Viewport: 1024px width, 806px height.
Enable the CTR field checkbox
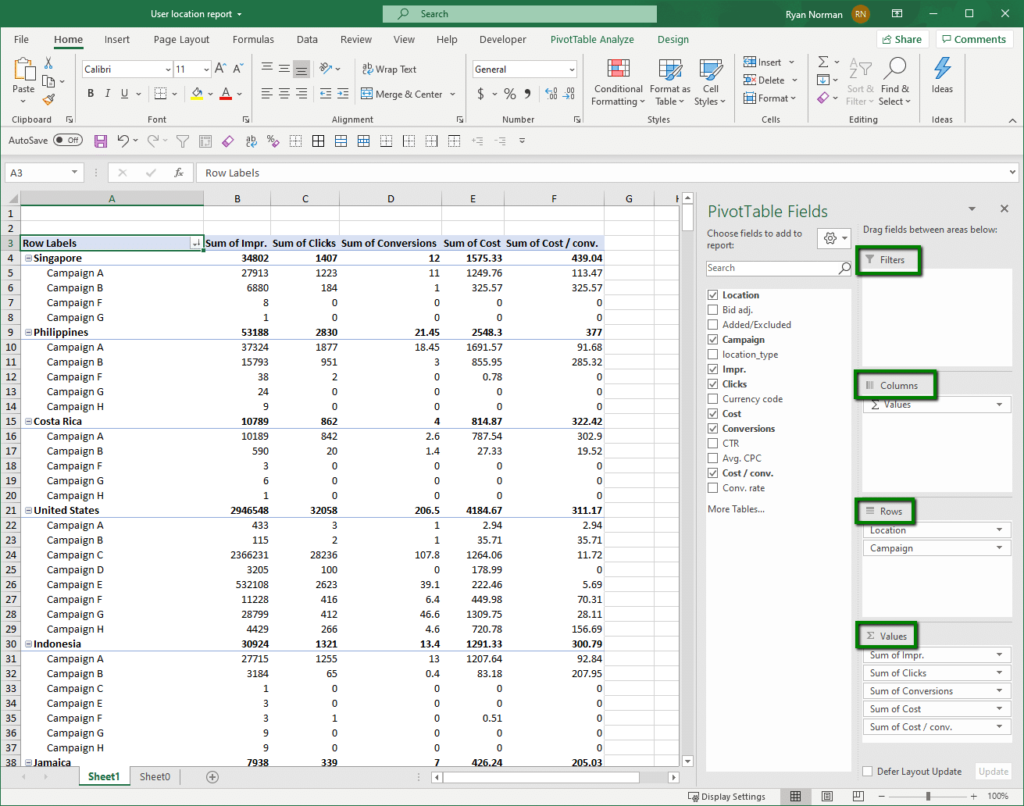pos(714,443)
